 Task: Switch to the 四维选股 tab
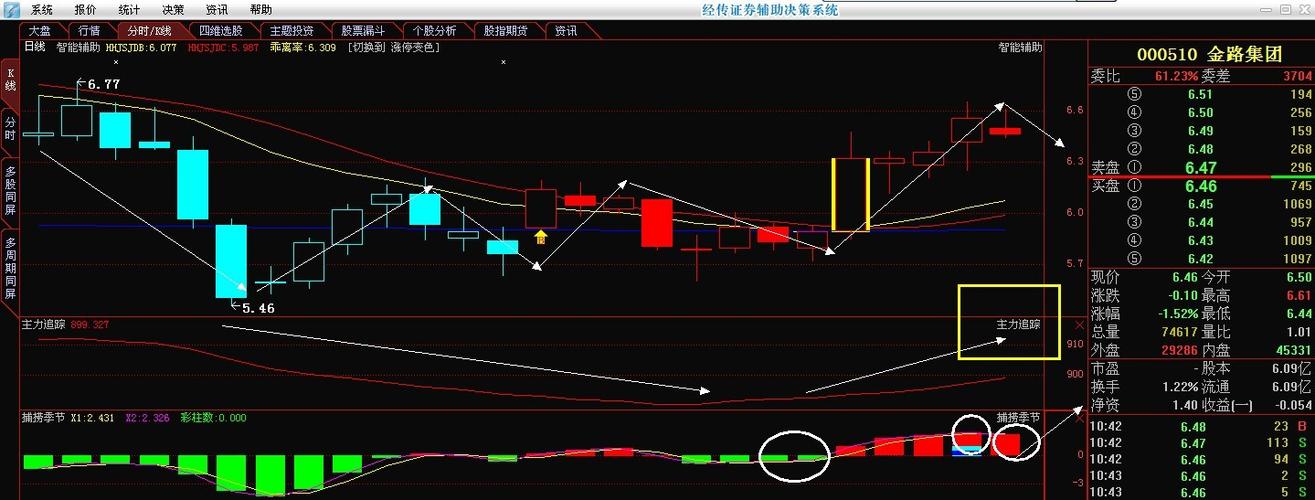click(220, 31)
